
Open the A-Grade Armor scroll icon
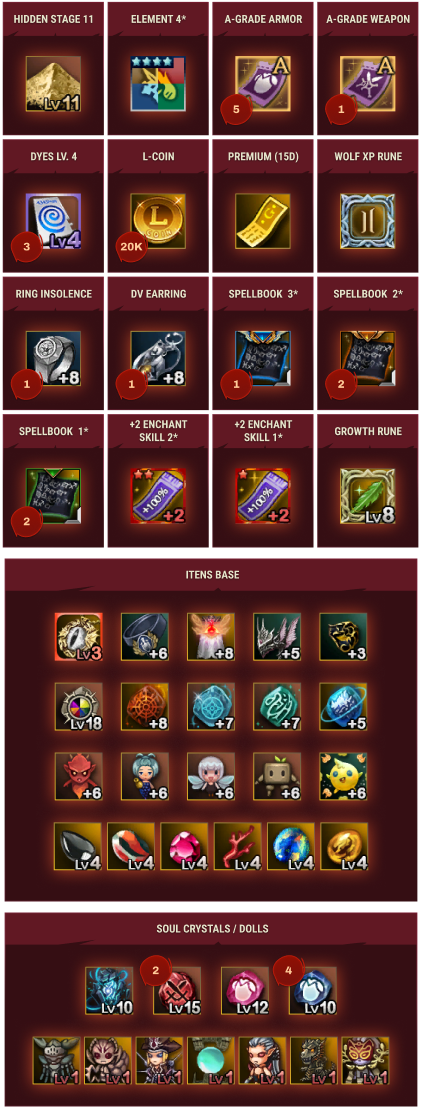click(x=262, y=84)
